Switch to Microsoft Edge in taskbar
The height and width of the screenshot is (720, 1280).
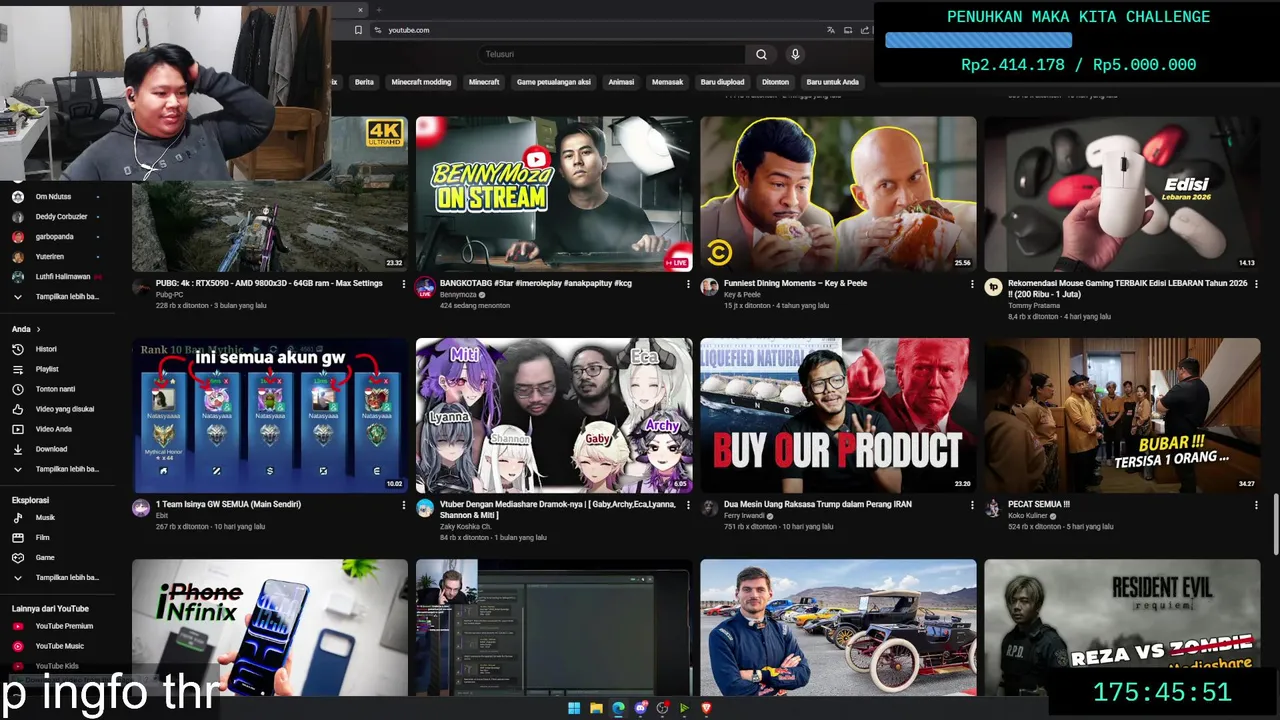click(618, 708)
